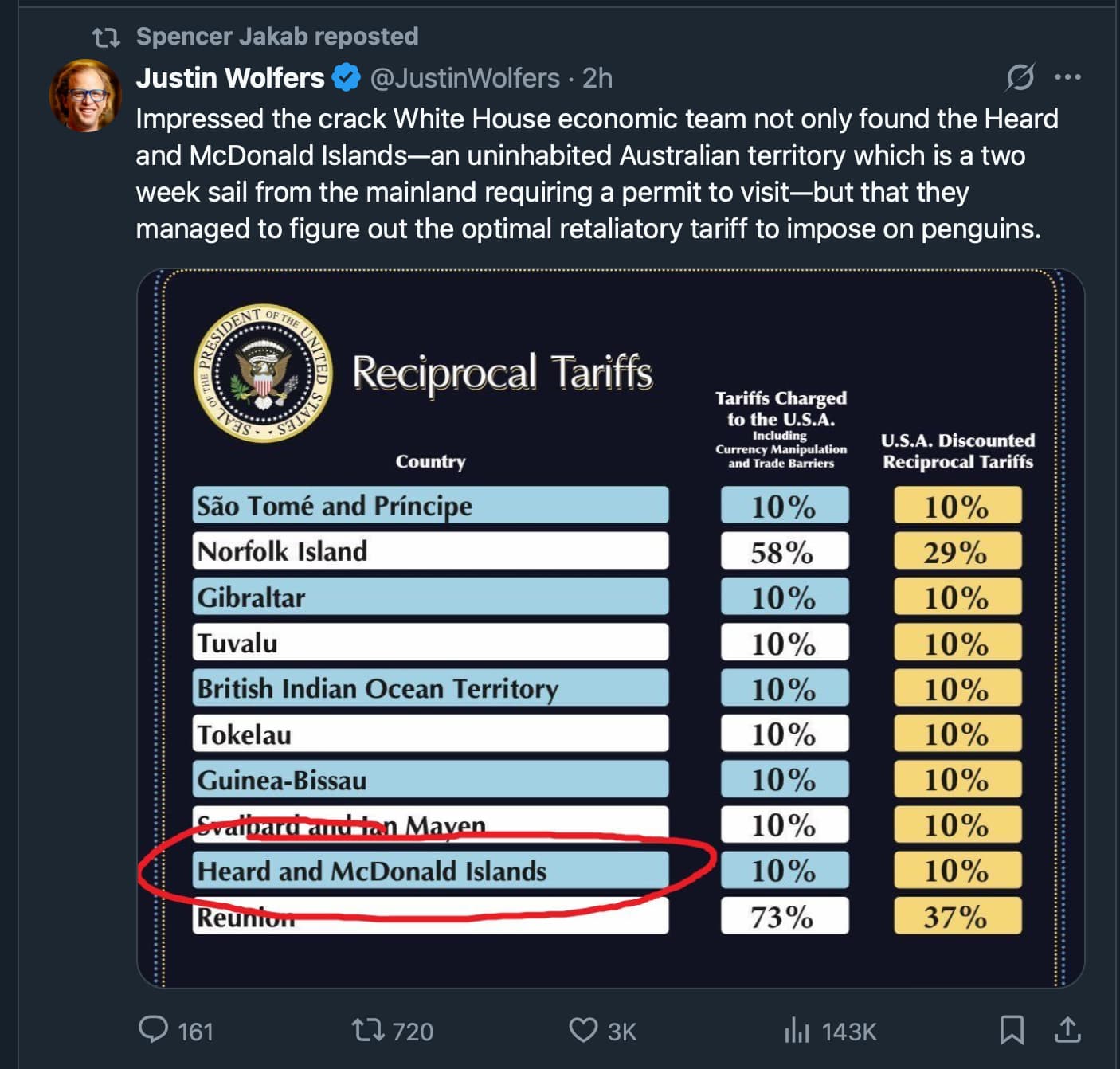The image size is (1120, 1069).
Task: Open the post's 2h timestamp link
Action: pos(597,78)
